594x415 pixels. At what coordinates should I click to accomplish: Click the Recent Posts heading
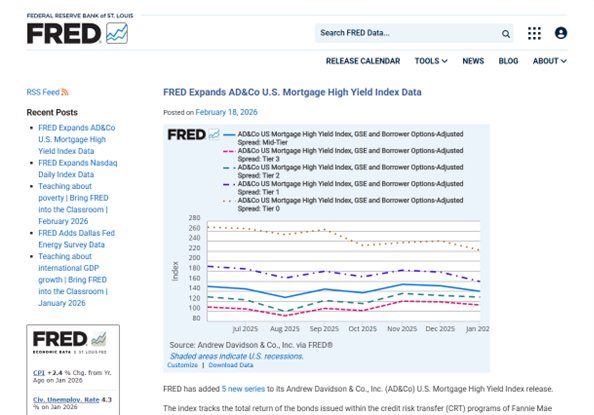click(x=52, y=113)
